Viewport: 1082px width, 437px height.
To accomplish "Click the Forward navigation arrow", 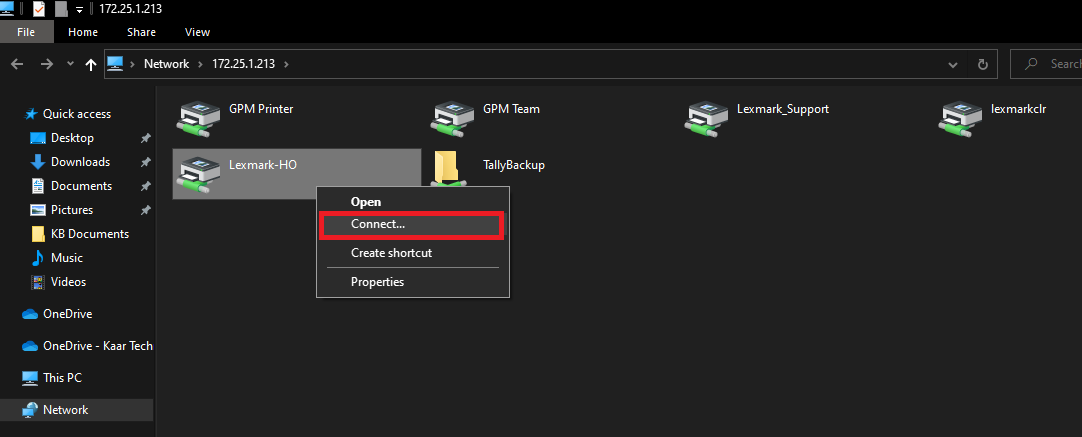I will pos(46,64).
